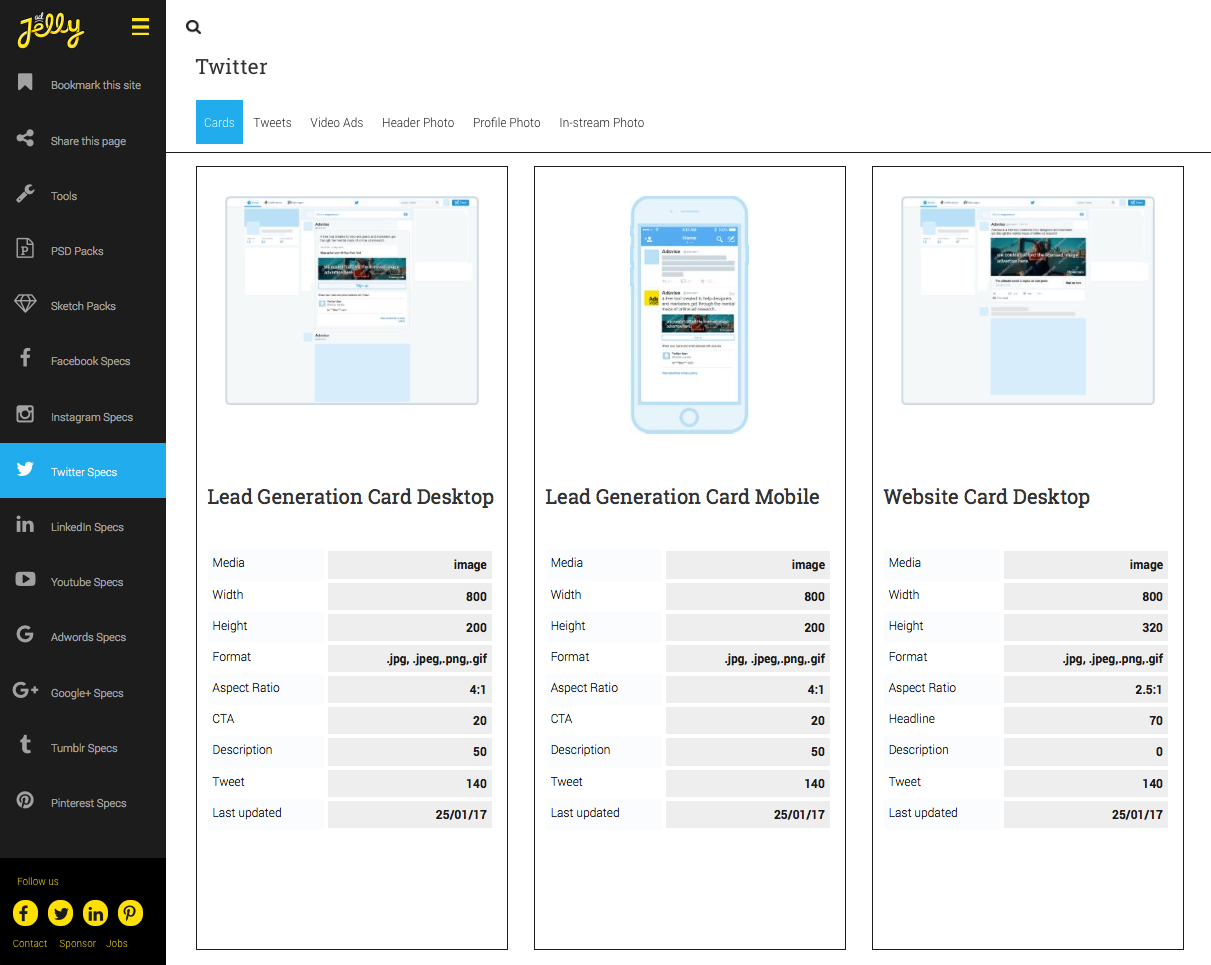Go to Tumblr Specs

click(x=84, y=748)
